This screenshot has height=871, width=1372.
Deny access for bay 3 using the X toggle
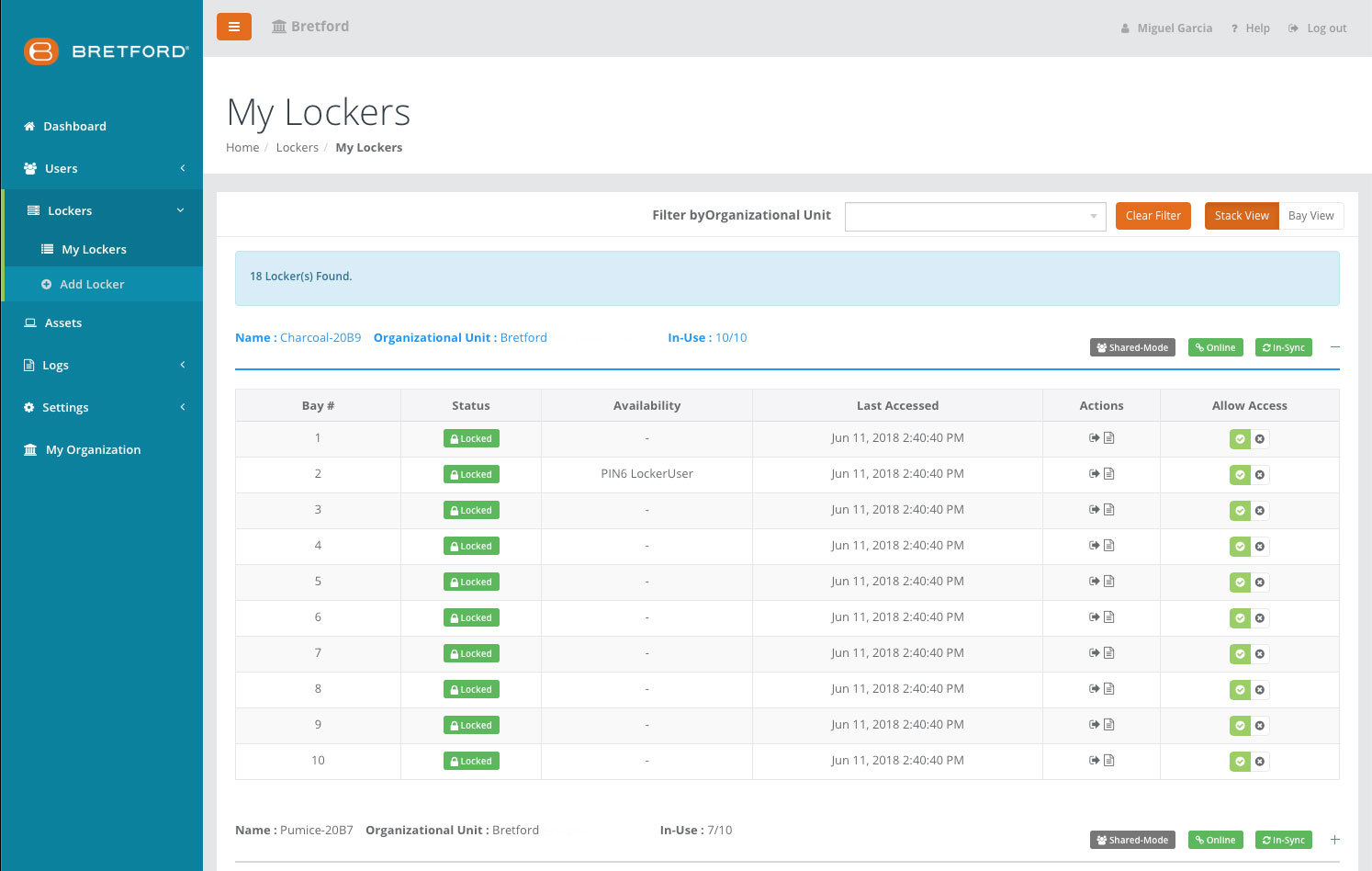[1261, 510]
